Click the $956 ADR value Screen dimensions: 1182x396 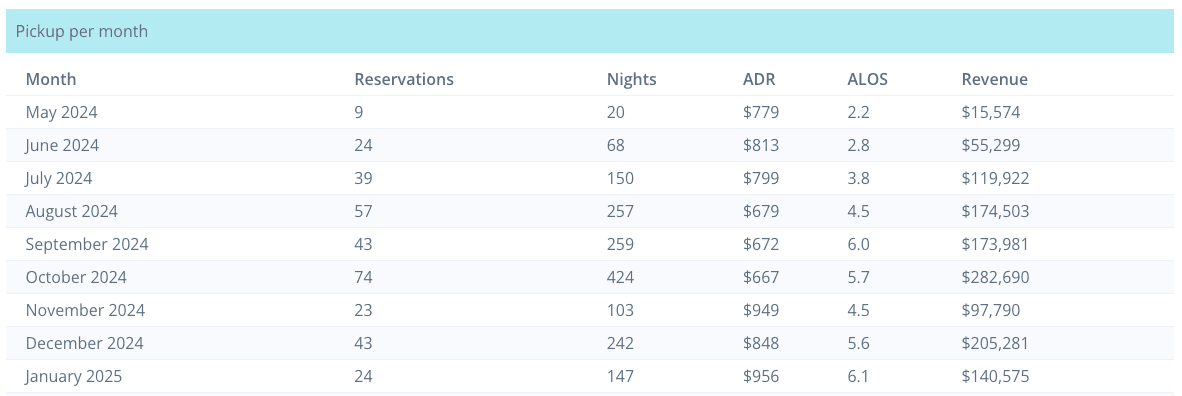click(x=761, y=376)
